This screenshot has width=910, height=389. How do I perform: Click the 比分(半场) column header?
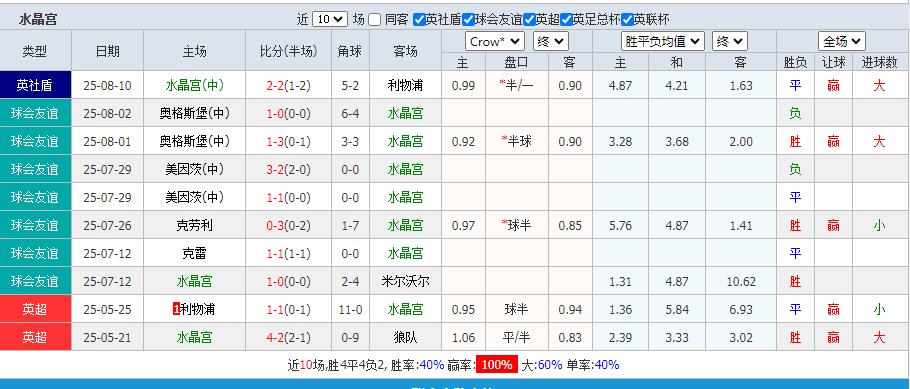click(x=288, y=51)
